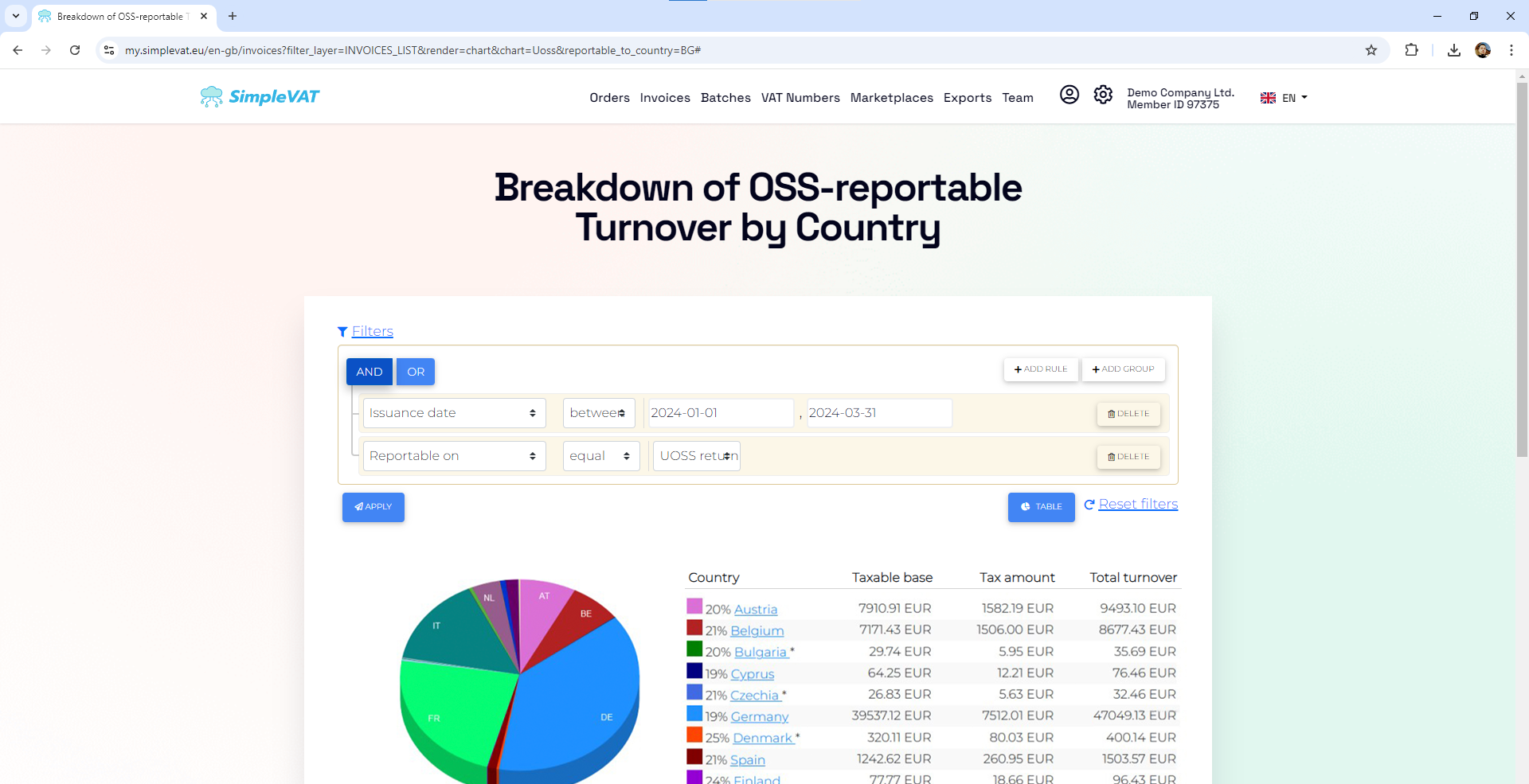Image resolution: width=1529 pixels, height=784 pixels.
Task: Click the browser address bar URL
Action: pos(413,50)
